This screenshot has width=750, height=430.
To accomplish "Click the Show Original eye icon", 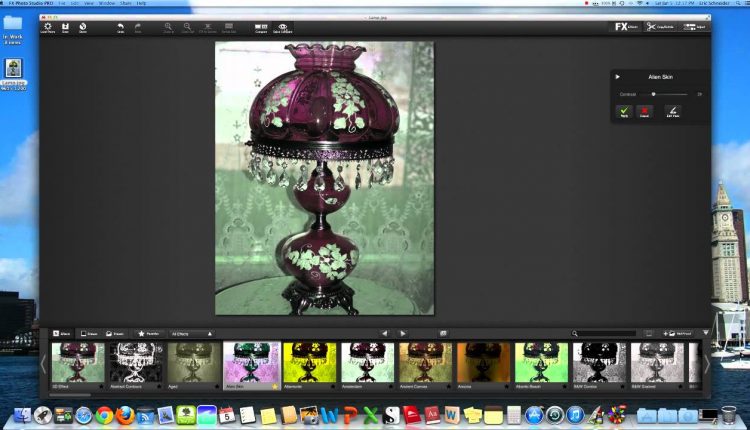I will 283,28.
